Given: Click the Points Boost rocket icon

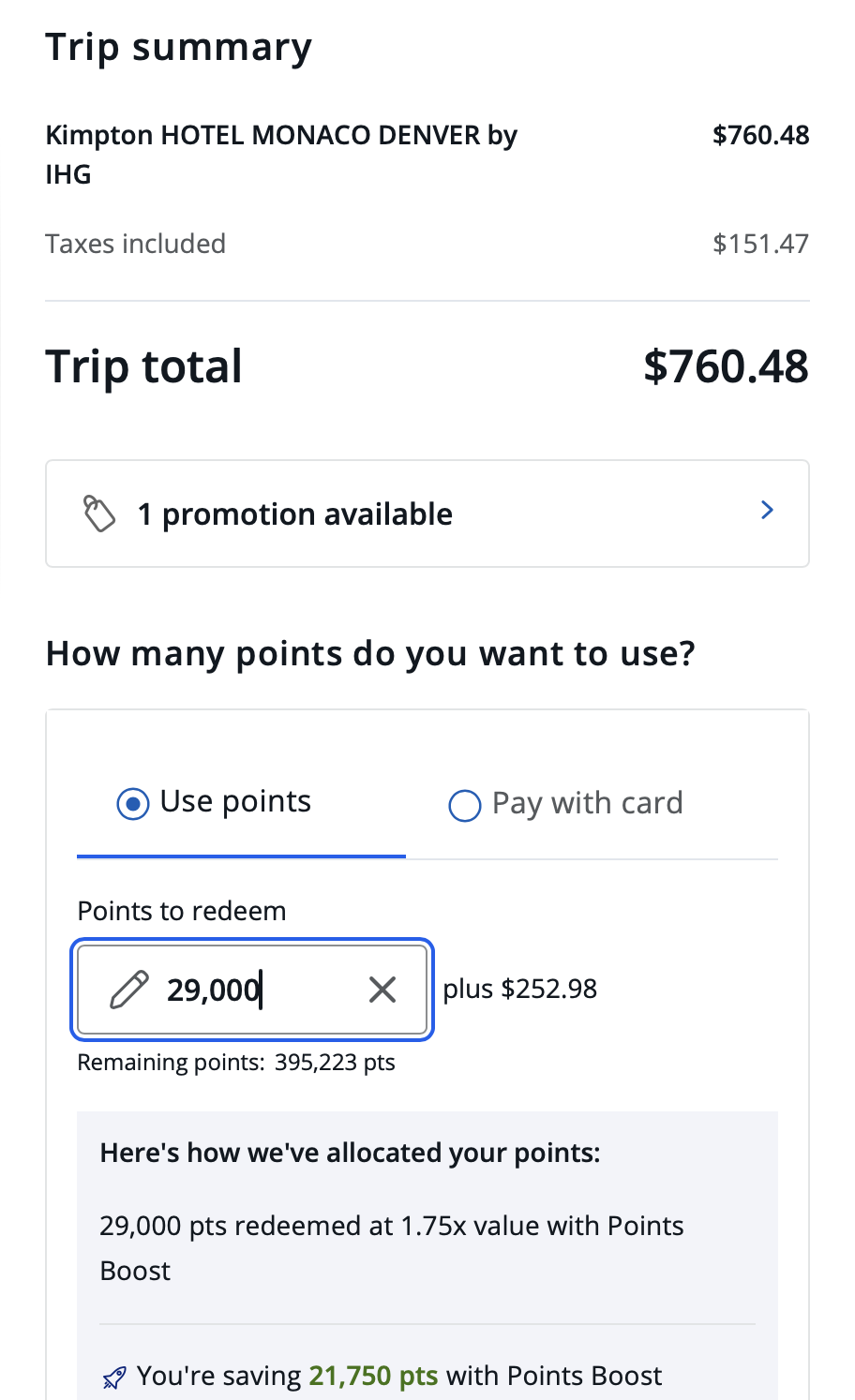Looking at the screenshot, I should point(113,1378).
